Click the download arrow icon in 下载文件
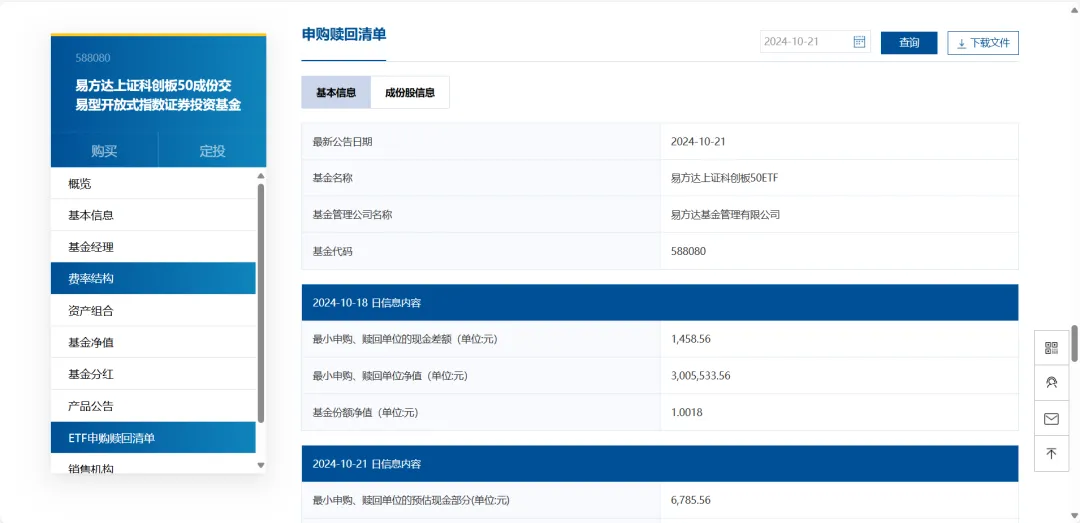The image size is (1080, 523). pos(962,43)
